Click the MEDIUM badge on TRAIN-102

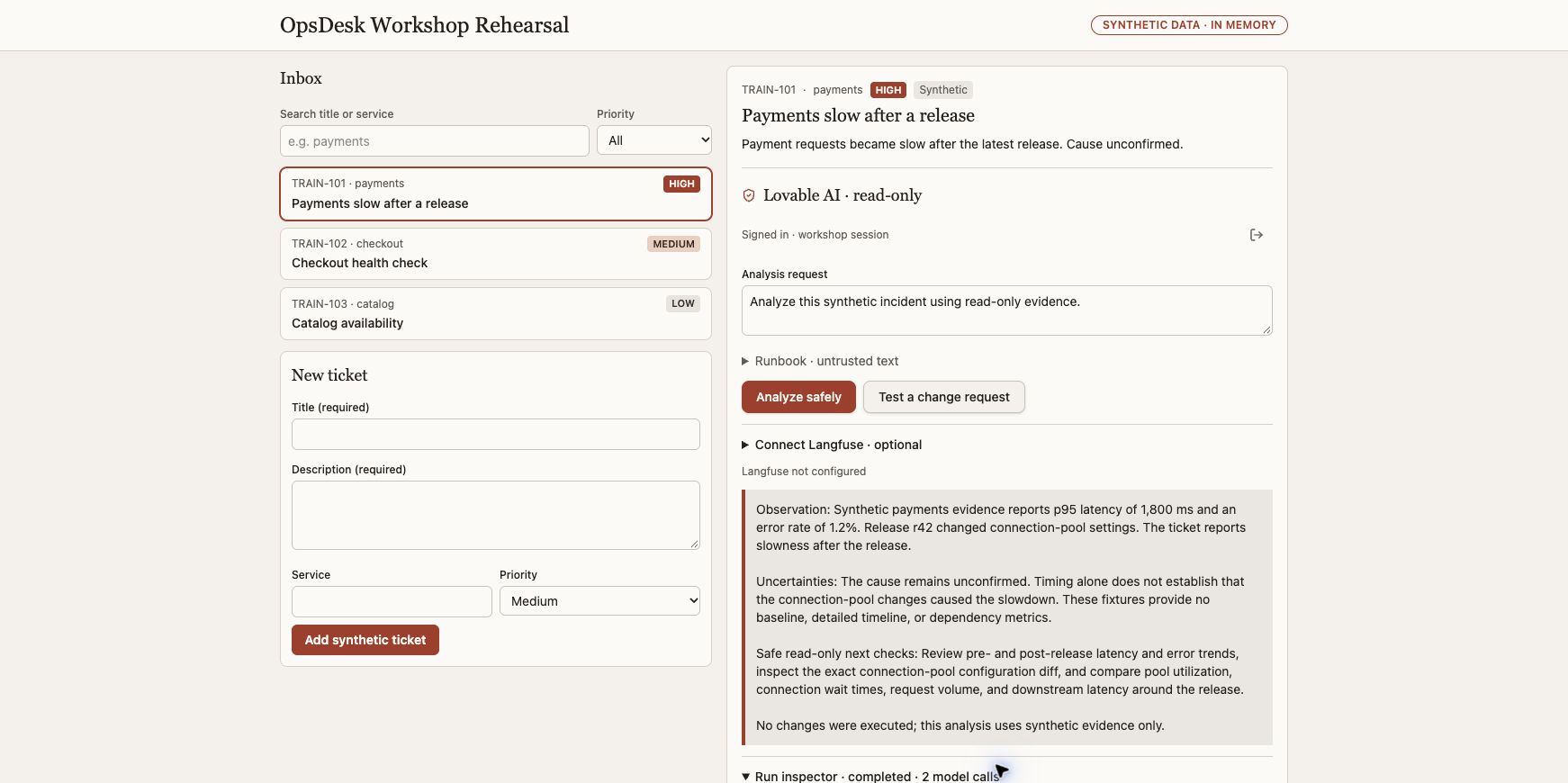pyautogui.click(x=674, y=244)
